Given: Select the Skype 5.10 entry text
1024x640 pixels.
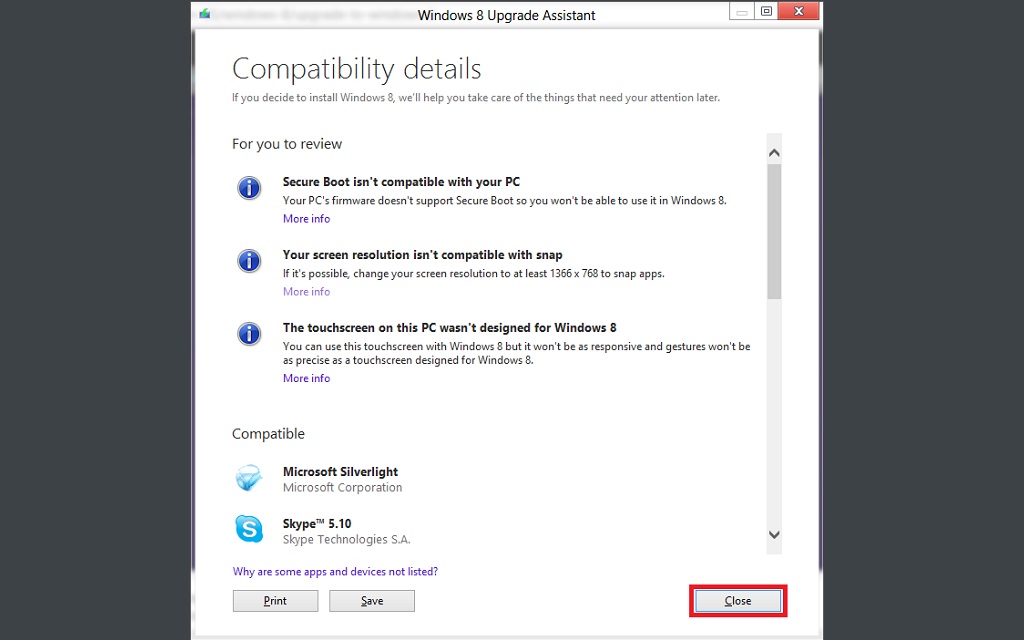Looking at the screenshot, I should [317, 524].
